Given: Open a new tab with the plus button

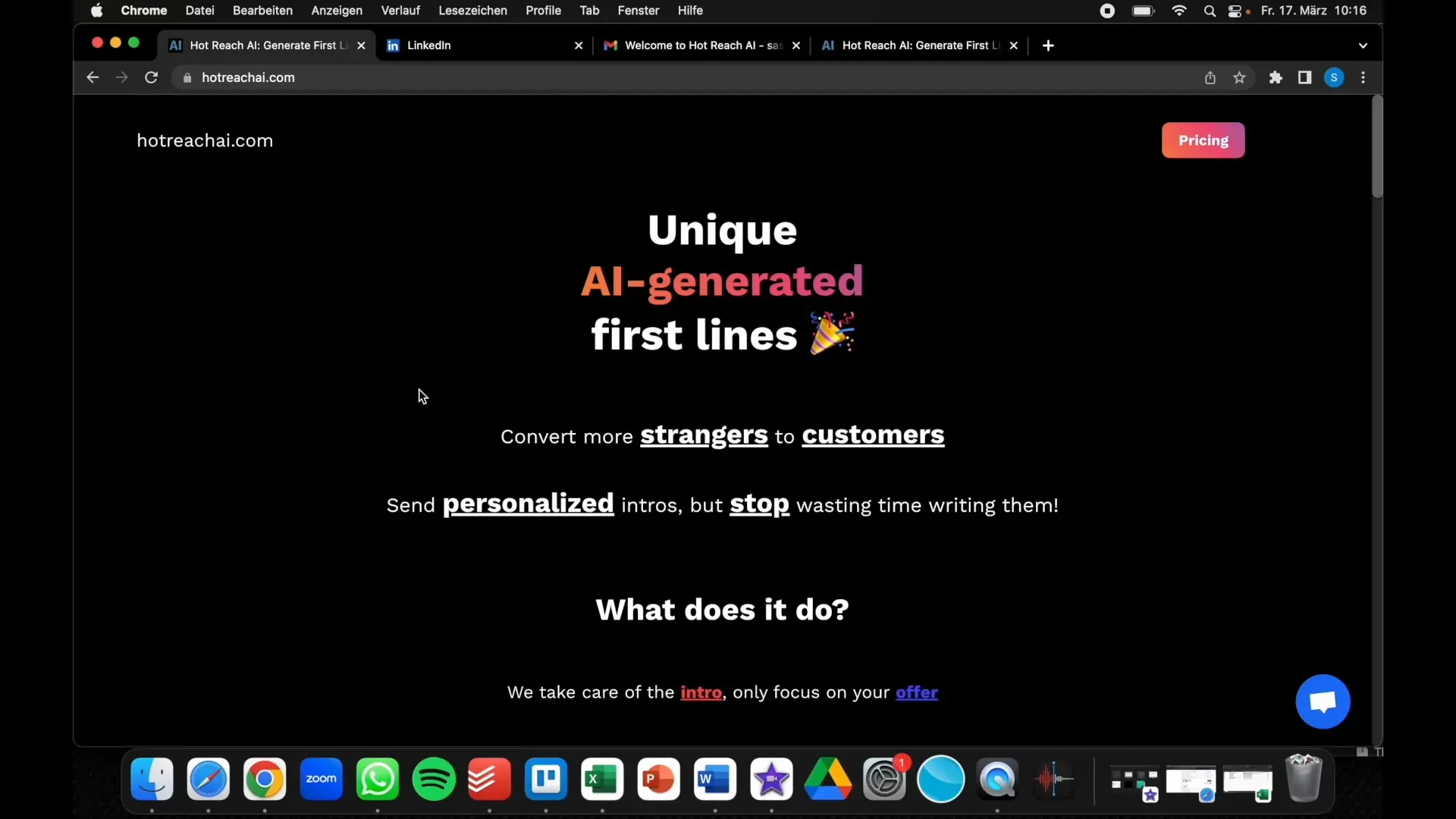Looking at the screenshot, I should (x=1048, y=45).
